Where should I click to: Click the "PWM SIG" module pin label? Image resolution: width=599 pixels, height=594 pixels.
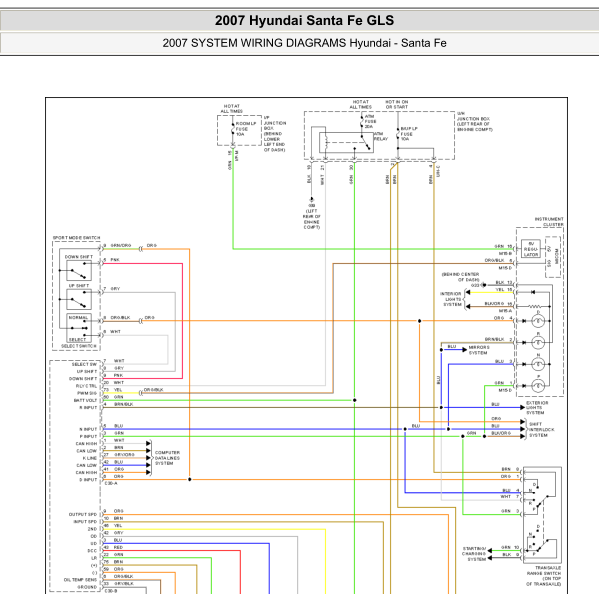(x=87, y=393)
